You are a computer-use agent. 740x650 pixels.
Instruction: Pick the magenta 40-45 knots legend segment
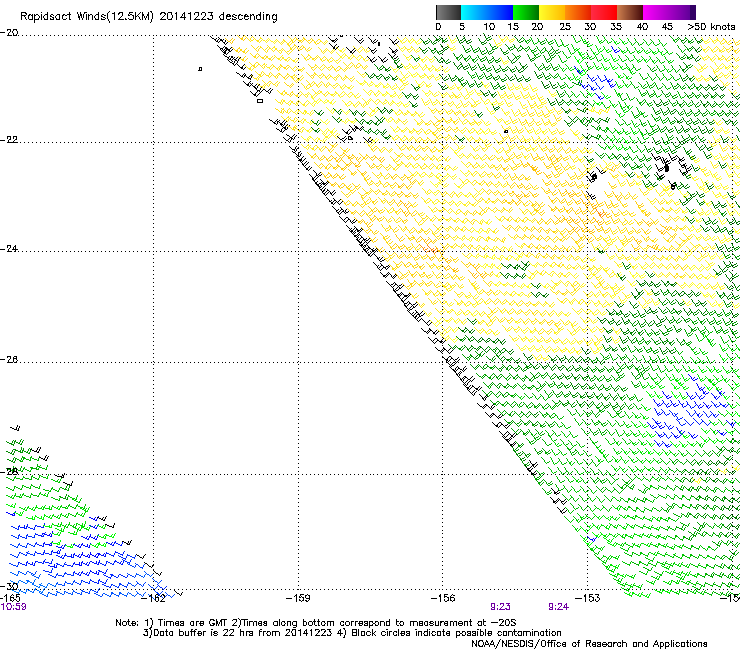(x=656, y=12)
